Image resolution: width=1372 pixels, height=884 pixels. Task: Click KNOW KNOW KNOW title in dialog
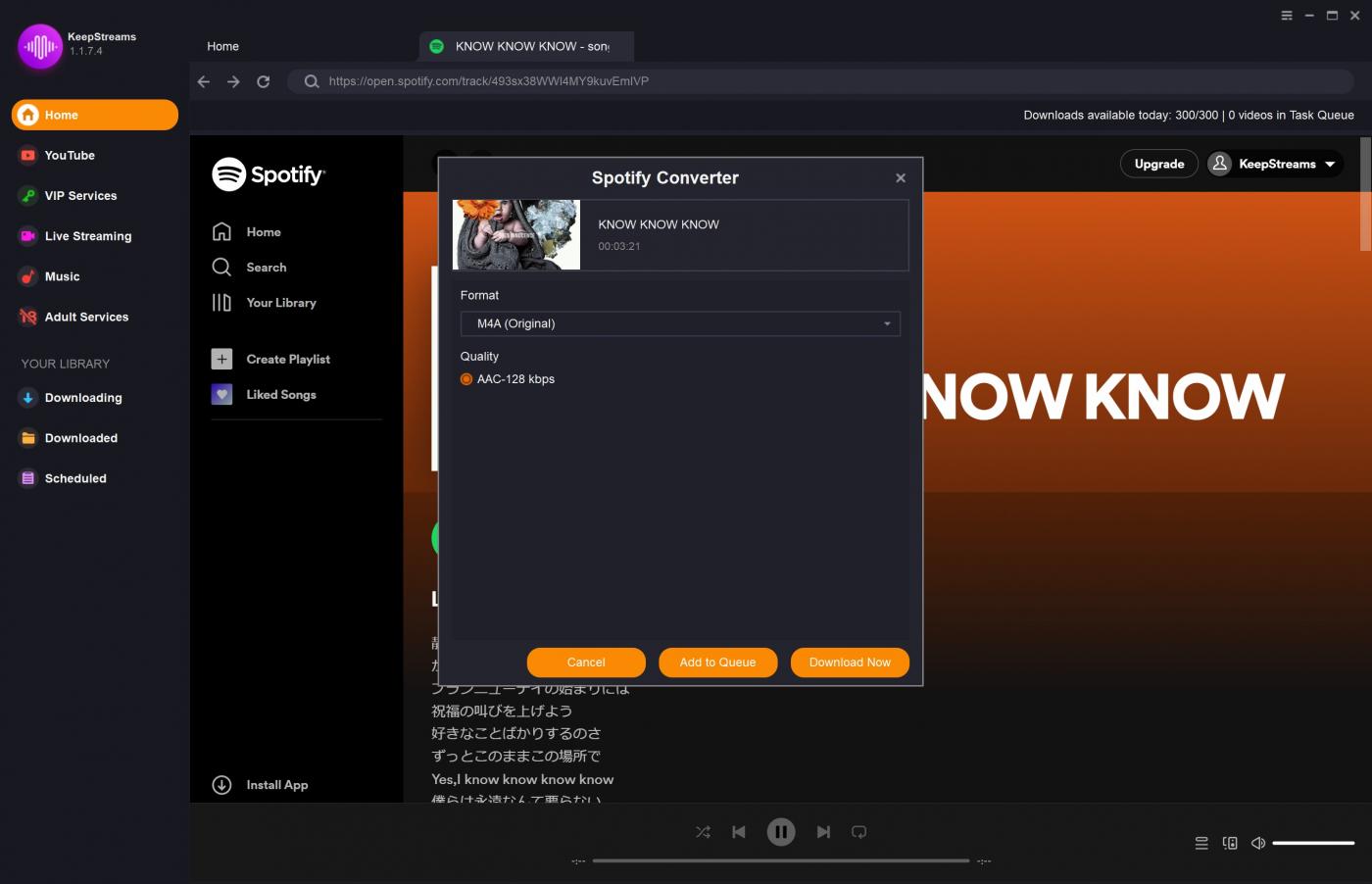(x=659, y=224)
